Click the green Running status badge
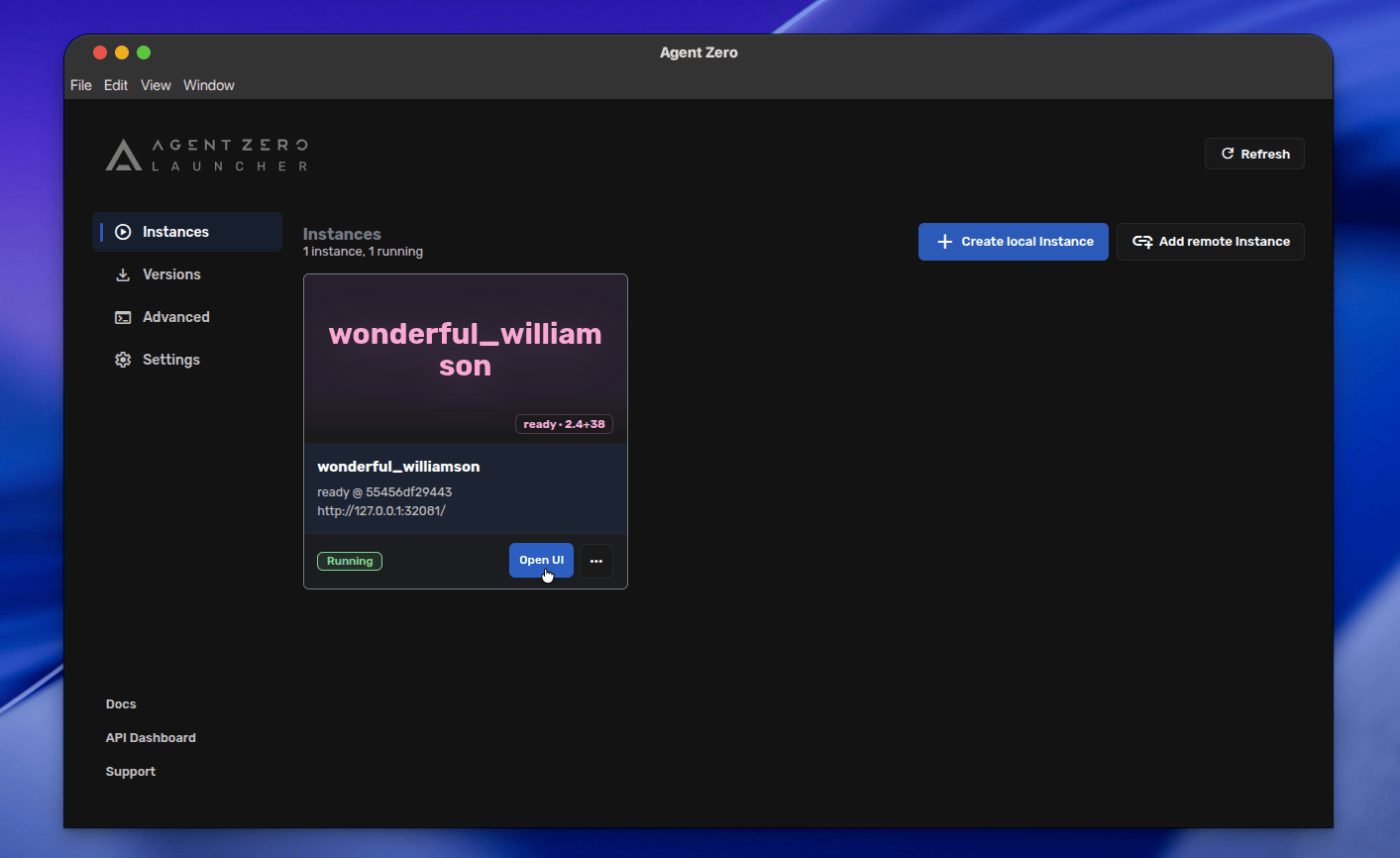This screenshot has width=1400, height=858. [350, 561]
